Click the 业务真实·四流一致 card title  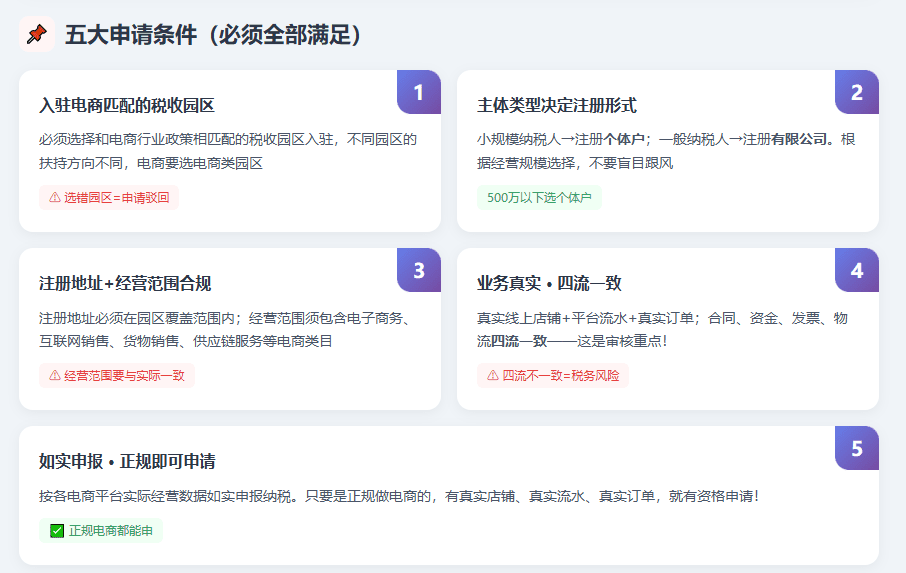(x=549, y=284)
